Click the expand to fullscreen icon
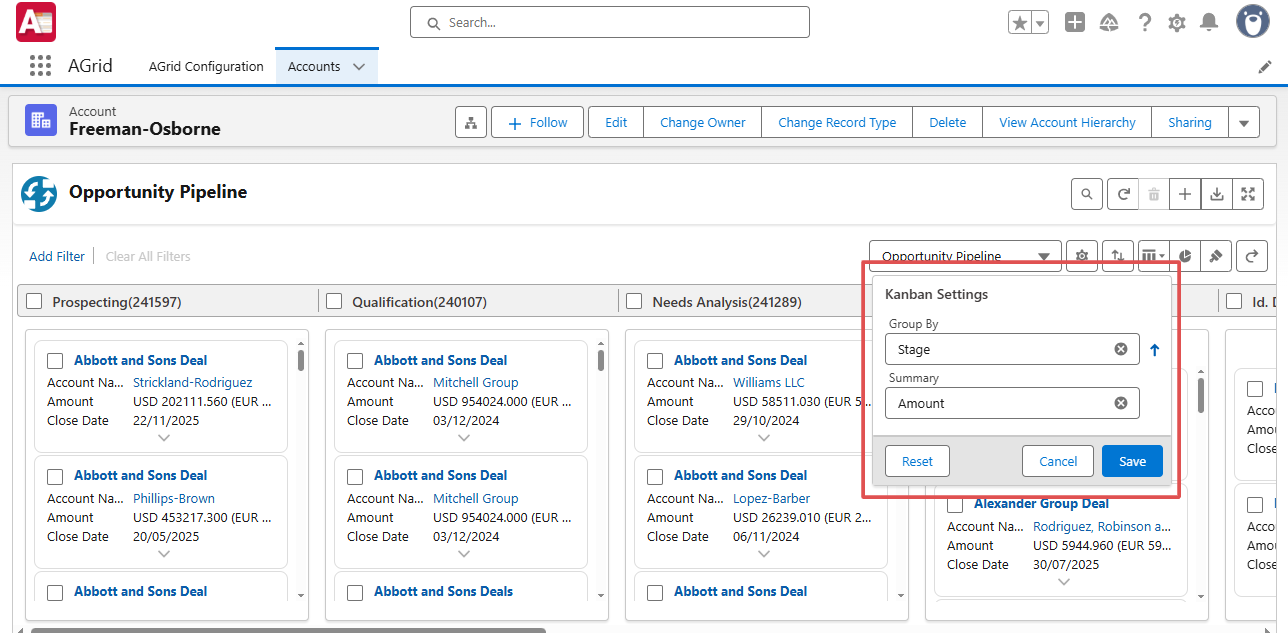 (1248, 194)
